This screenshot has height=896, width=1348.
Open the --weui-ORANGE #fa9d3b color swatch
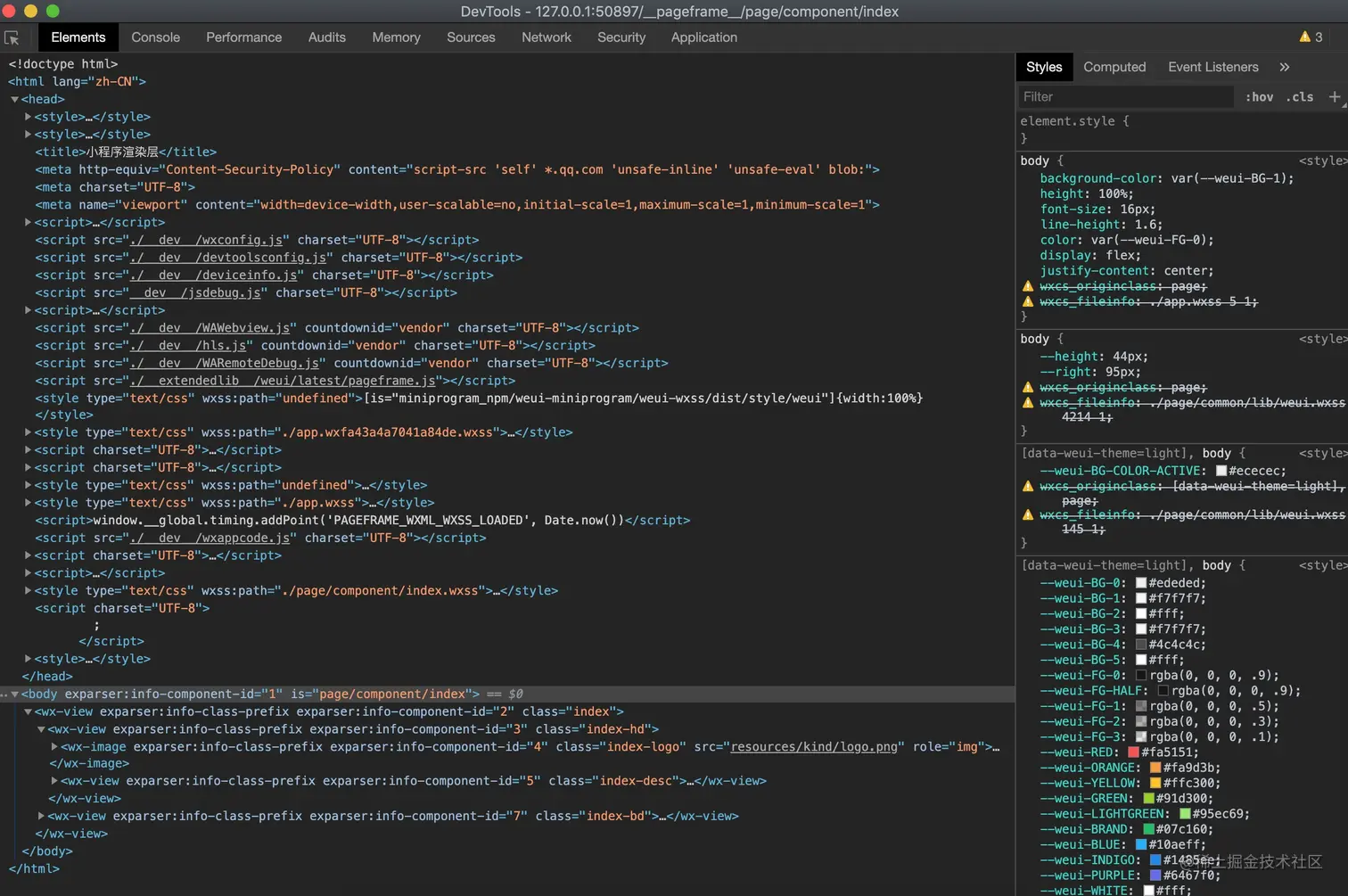click(1155, 768)
